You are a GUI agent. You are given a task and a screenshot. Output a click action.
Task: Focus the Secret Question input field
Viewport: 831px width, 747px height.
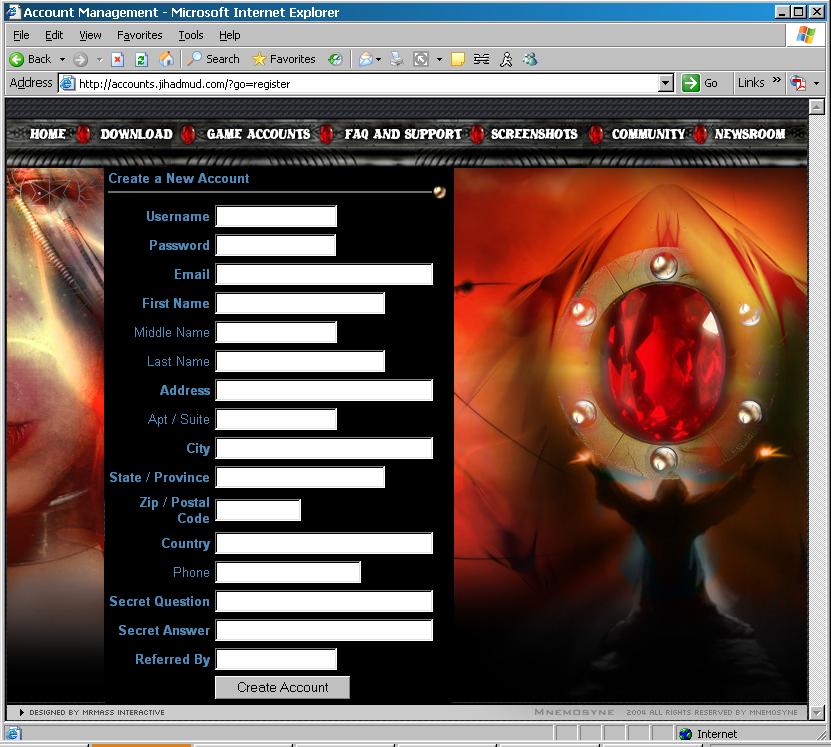[x=324, y=601]
